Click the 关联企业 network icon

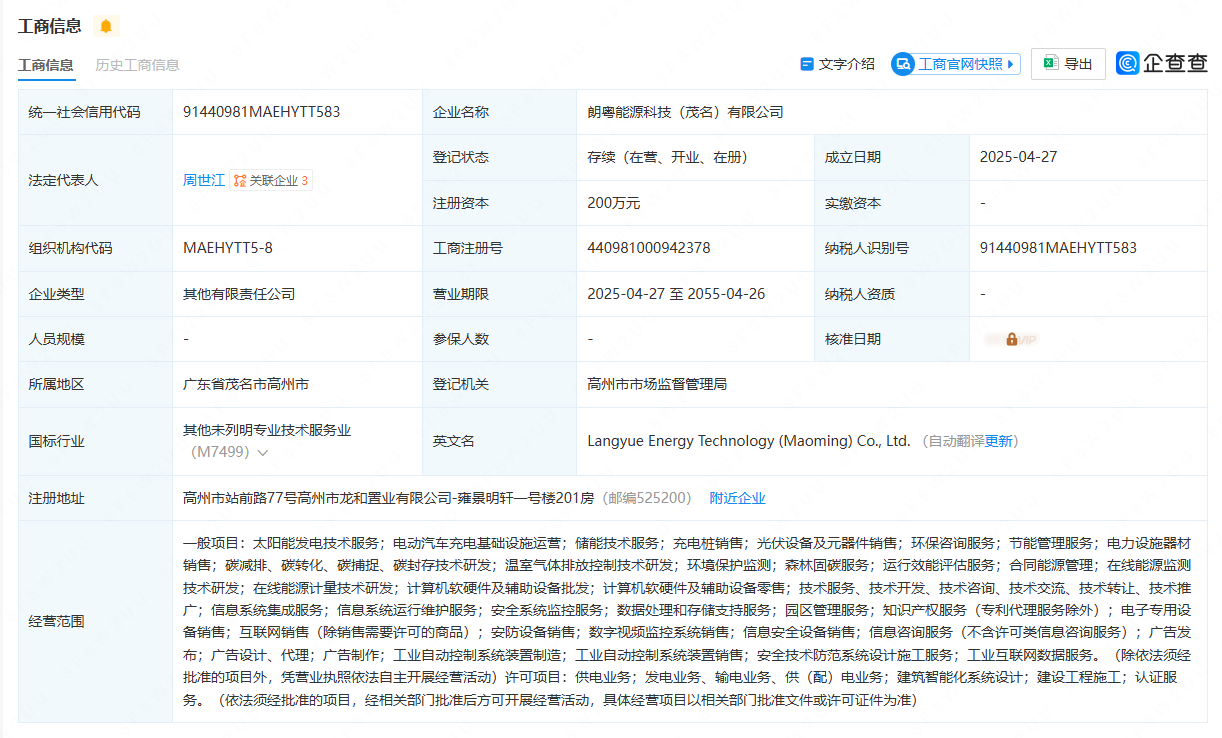pos(240,181)
